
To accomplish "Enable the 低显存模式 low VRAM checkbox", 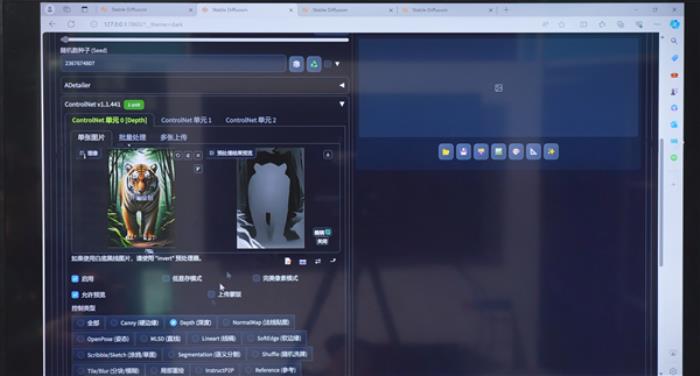I will click(166, 278).
